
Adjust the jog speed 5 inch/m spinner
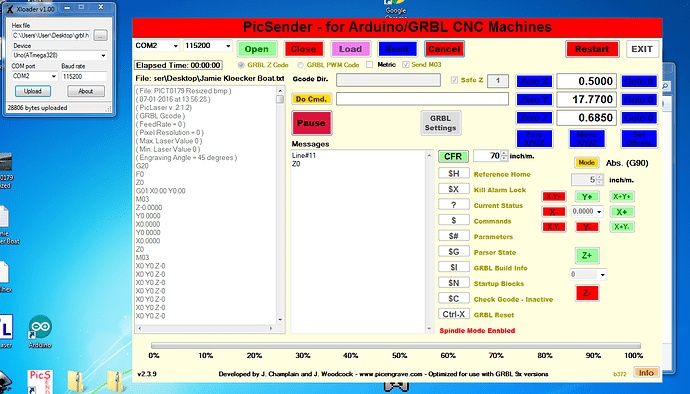click(x=599, y=180)
